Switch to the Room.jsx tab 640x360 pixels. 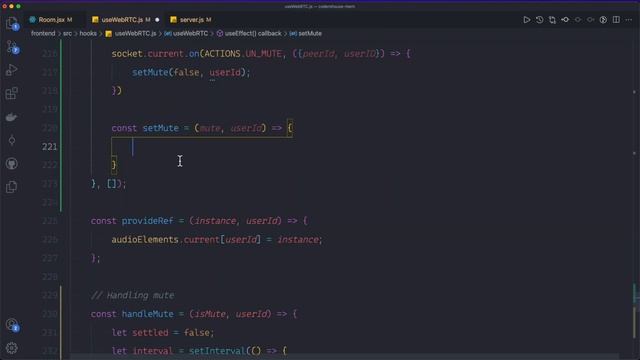[51, 20]
